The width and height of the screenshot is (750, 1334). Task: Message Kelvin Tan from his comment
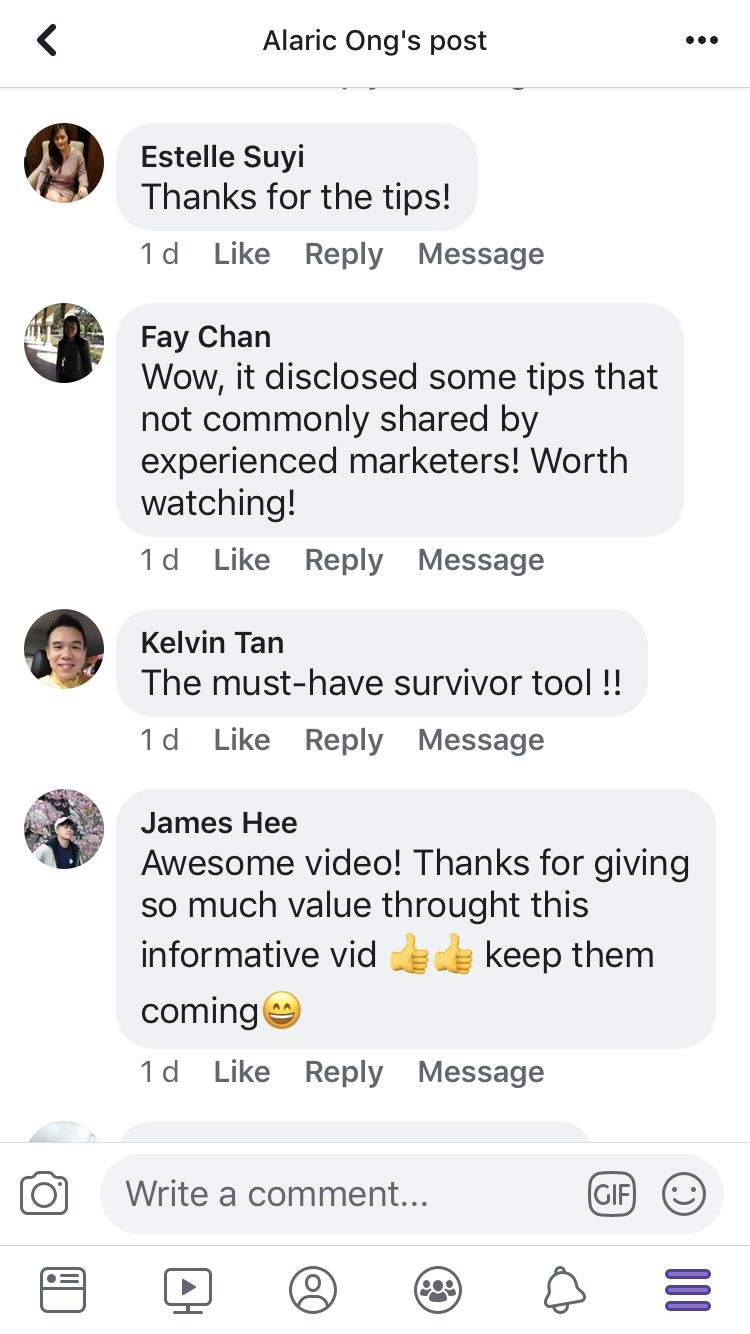tap(481, 740)
